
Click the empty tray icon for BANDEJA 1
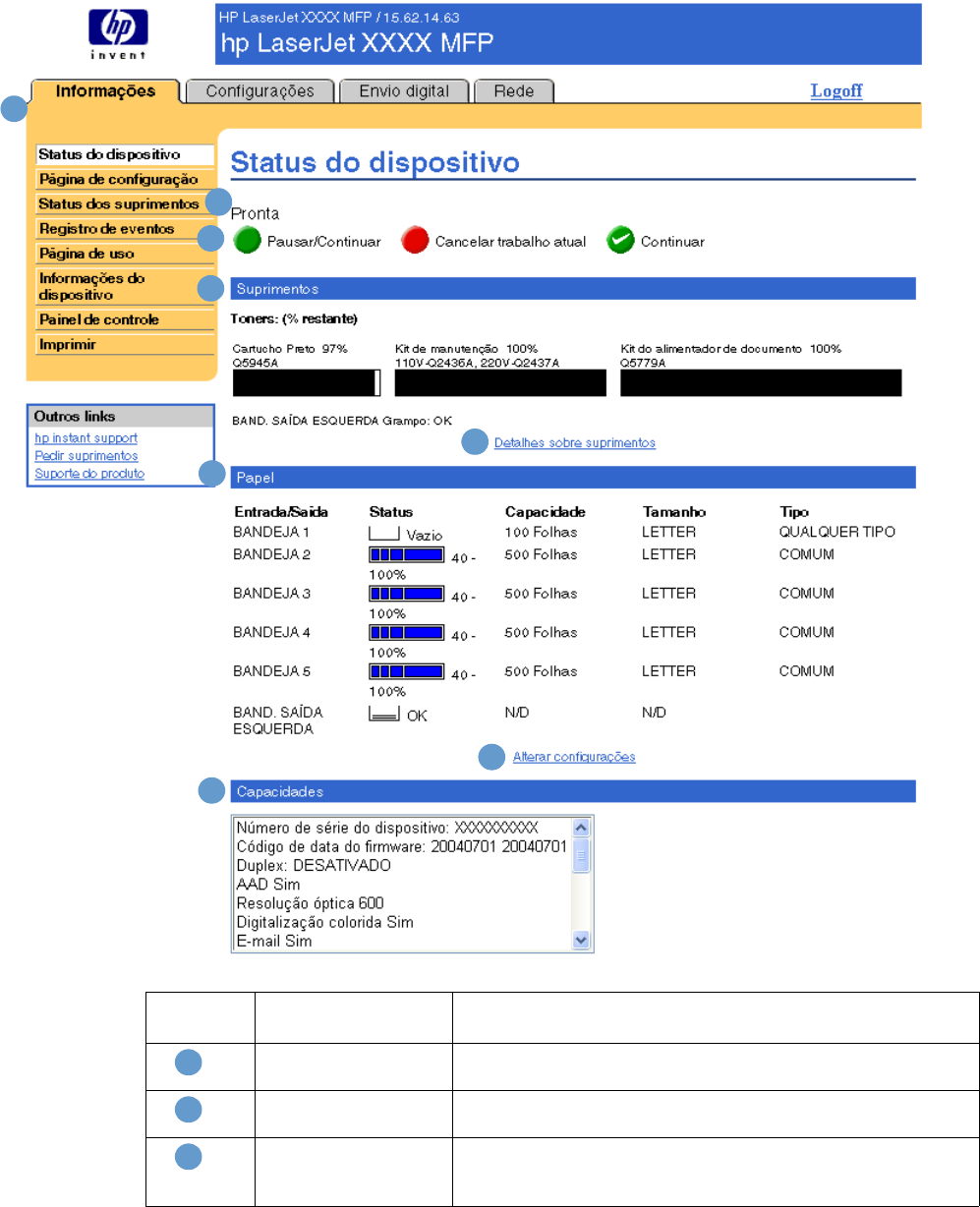point(384,534)
